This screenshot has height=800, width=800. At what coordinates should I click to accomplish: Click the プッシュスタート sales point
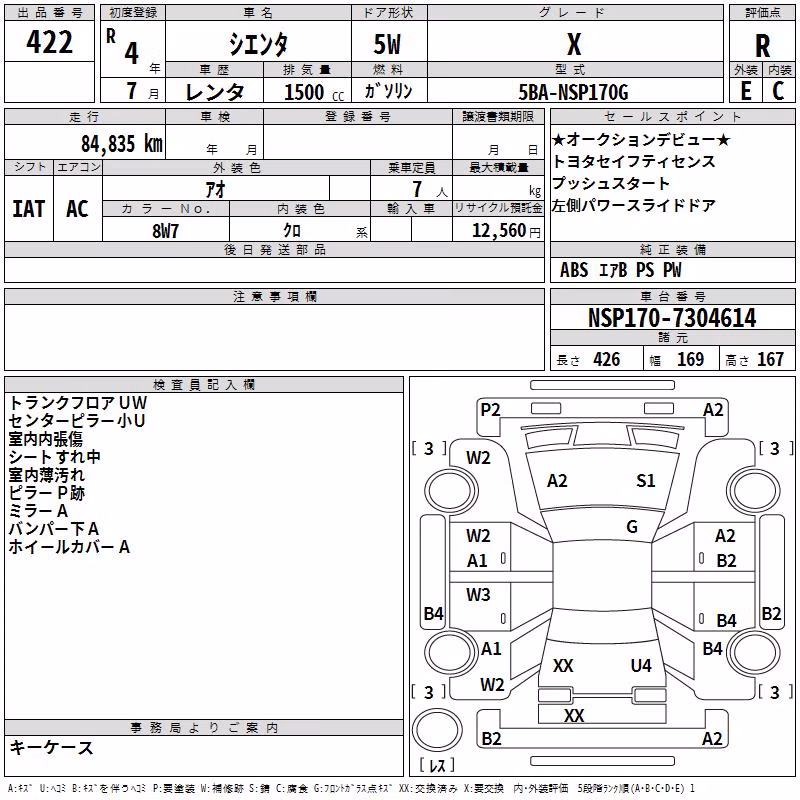click(x=611, y=183)
